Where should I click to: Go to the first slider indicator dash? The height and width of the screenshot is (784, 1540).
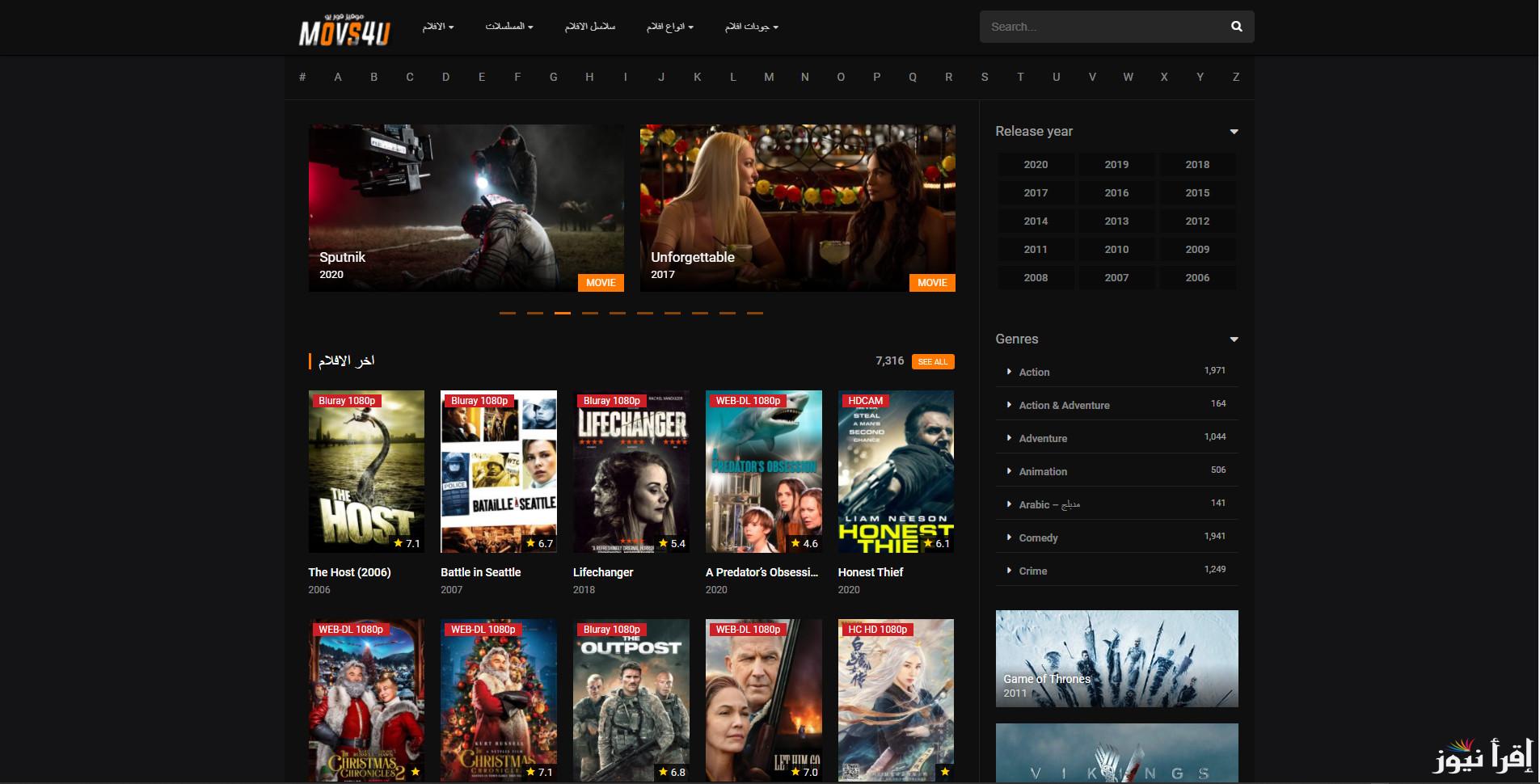(x=508, y=313)
